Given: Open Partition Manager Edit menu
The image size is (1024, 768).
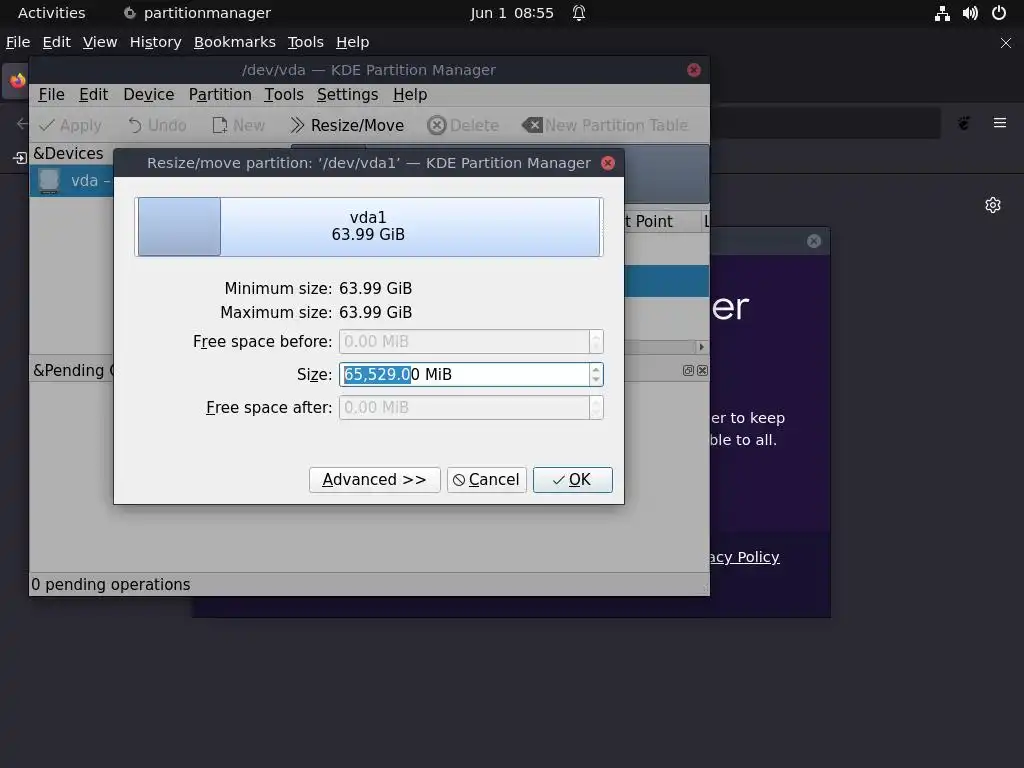Looking at the screenshot, I should tap(93, 95).
